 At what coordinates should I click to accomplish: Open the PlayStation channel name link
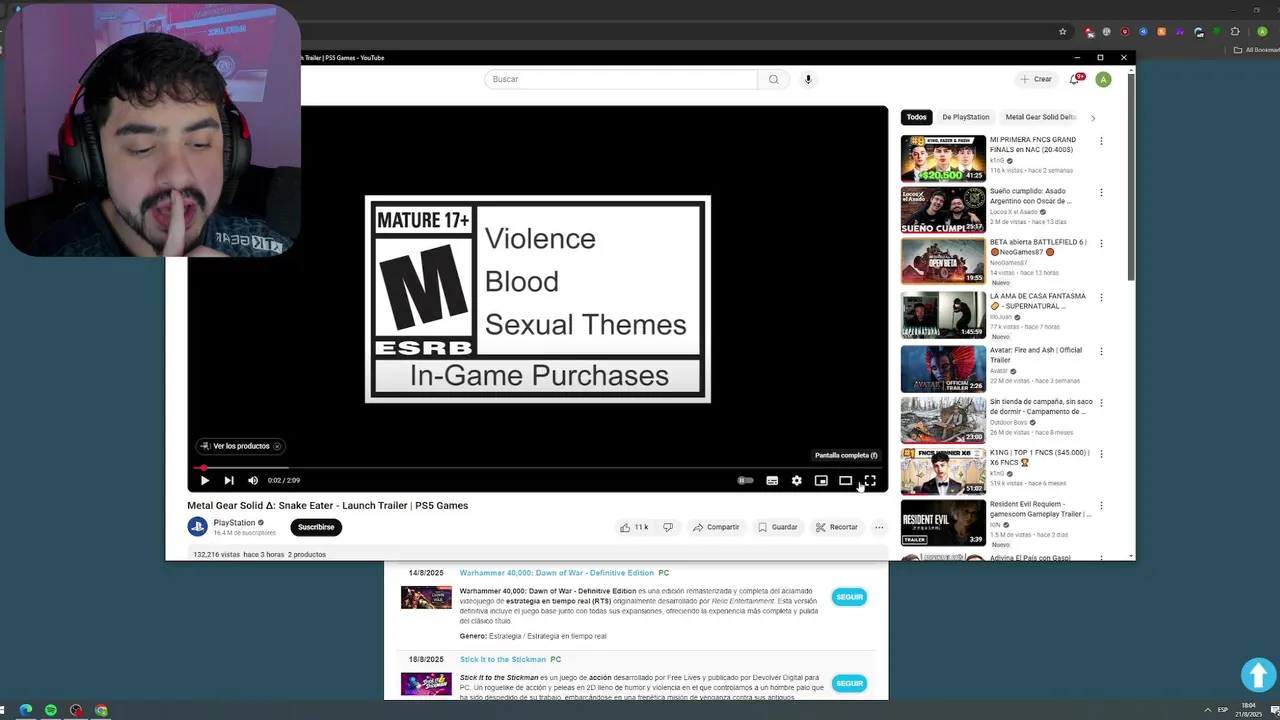pyautogui.click(x=234, y=523)
